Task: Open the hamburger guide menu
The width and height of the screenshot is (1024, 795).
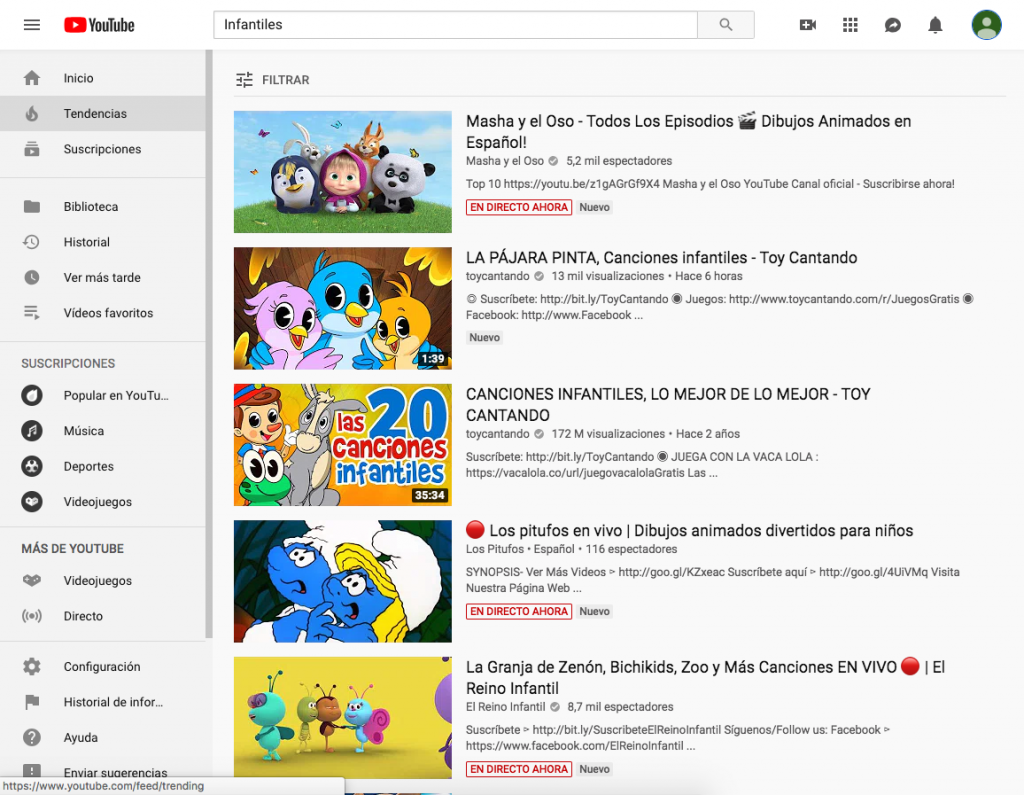Action: point(32,25)
